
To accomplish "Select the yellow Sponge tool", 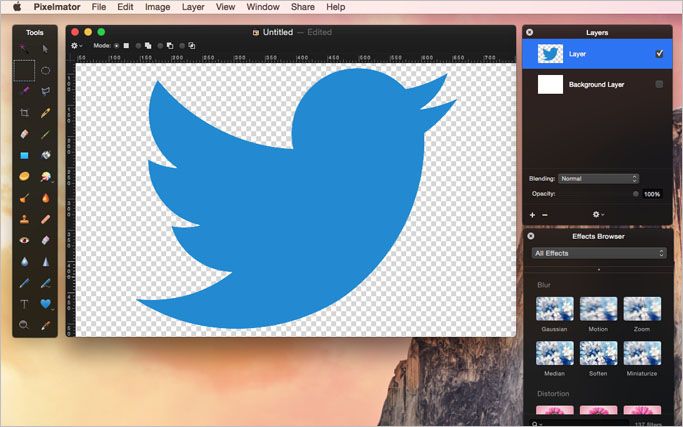I will [24, 176].
